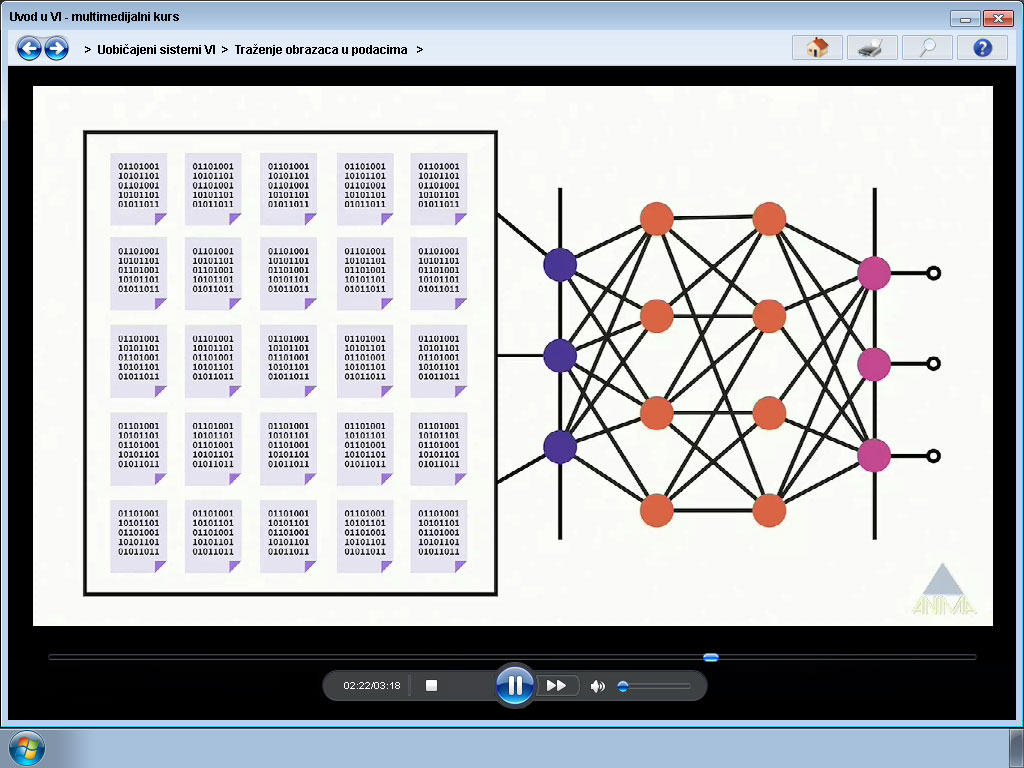Open the Windows Start button
The width and height of the screenshot is (1024, 768).
[x=27, y=748]
